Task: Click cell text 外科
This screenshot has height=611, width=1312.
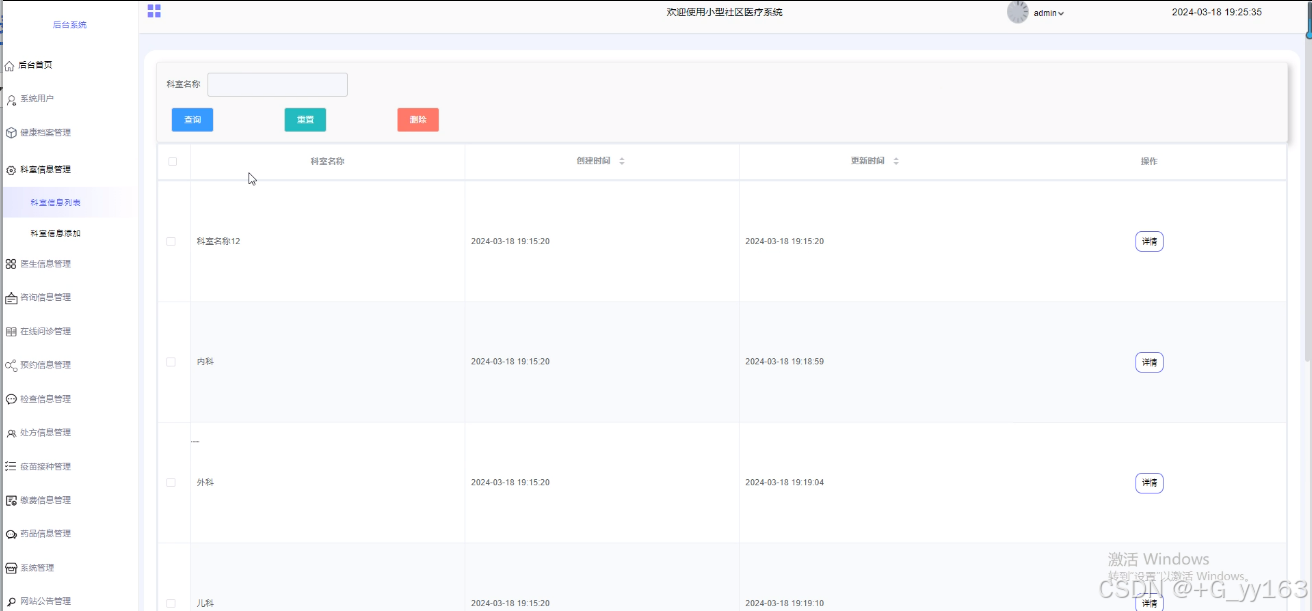Action: 205,483
